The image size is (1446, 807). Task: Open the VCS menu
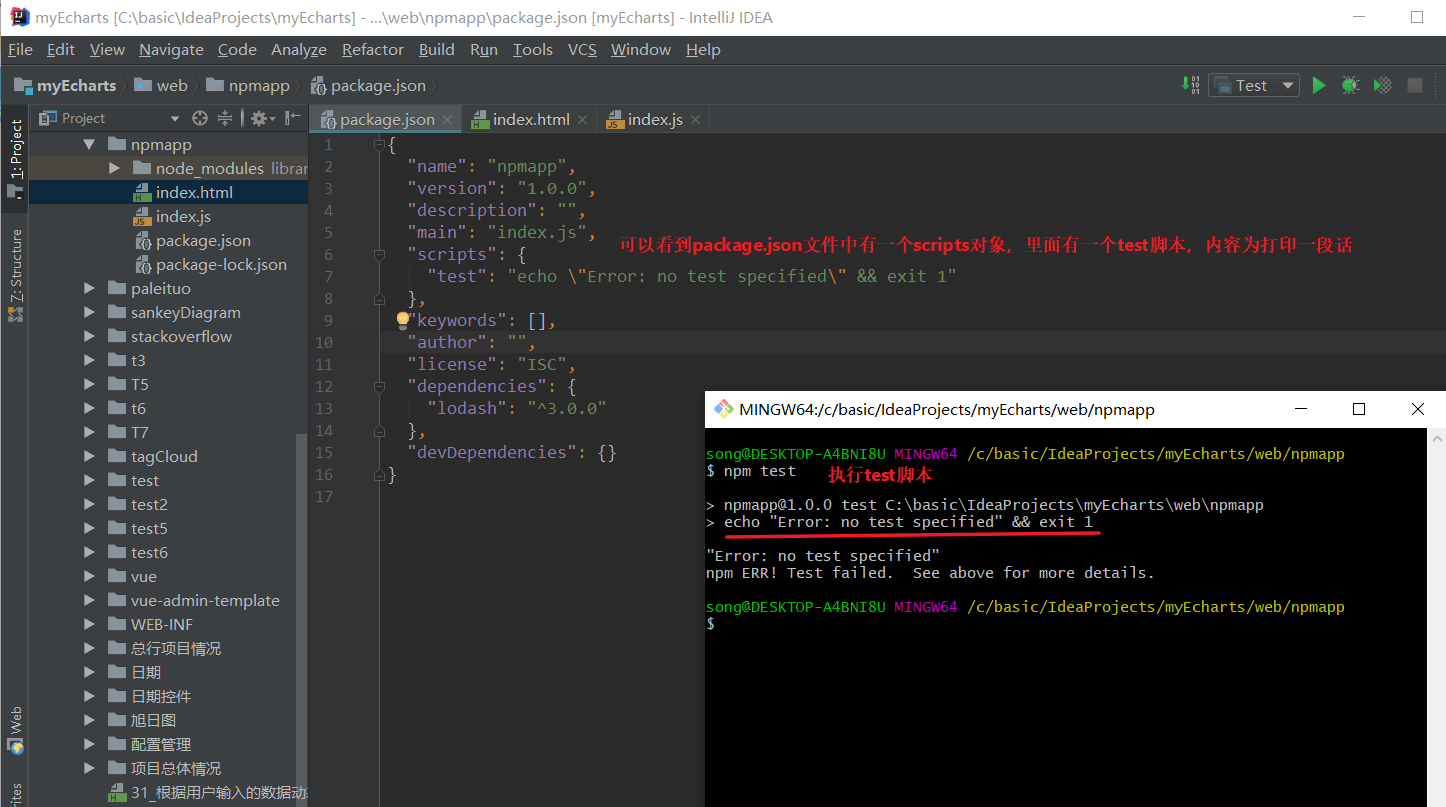(582, 49)
